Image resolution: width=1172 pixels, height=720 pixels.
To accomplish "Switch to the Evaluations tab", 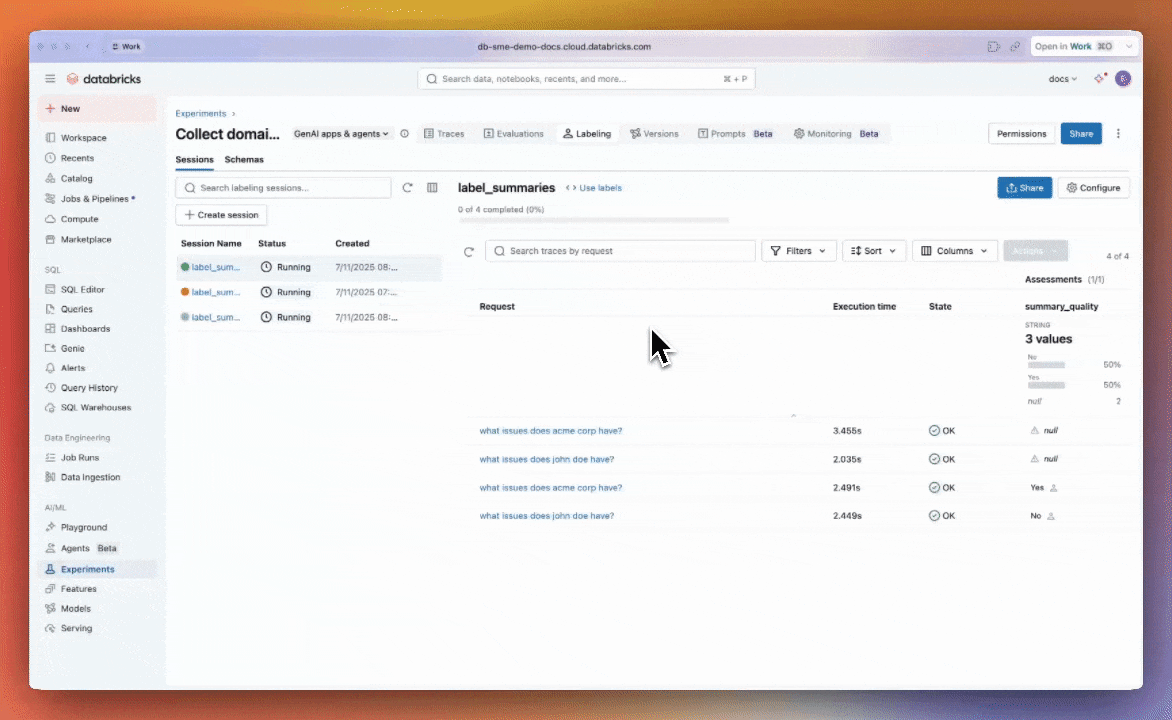I will click(x=513, y=134).
